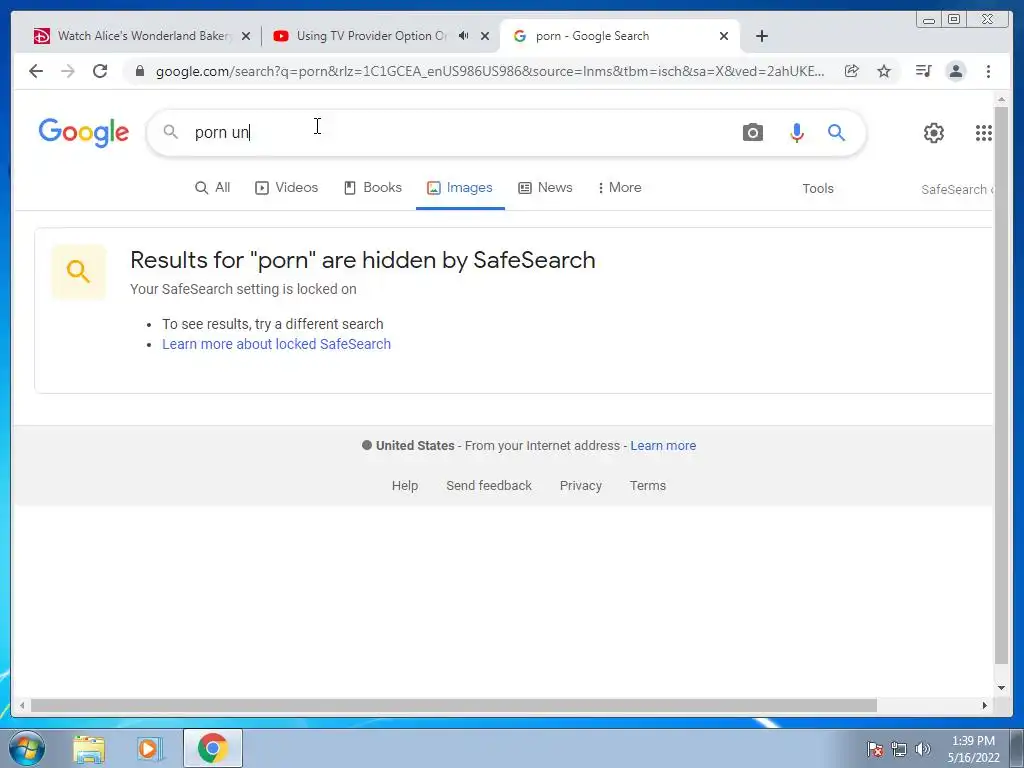Expand the More search options menu
This screenshot has height=768, width=1024.
(620, 187)
